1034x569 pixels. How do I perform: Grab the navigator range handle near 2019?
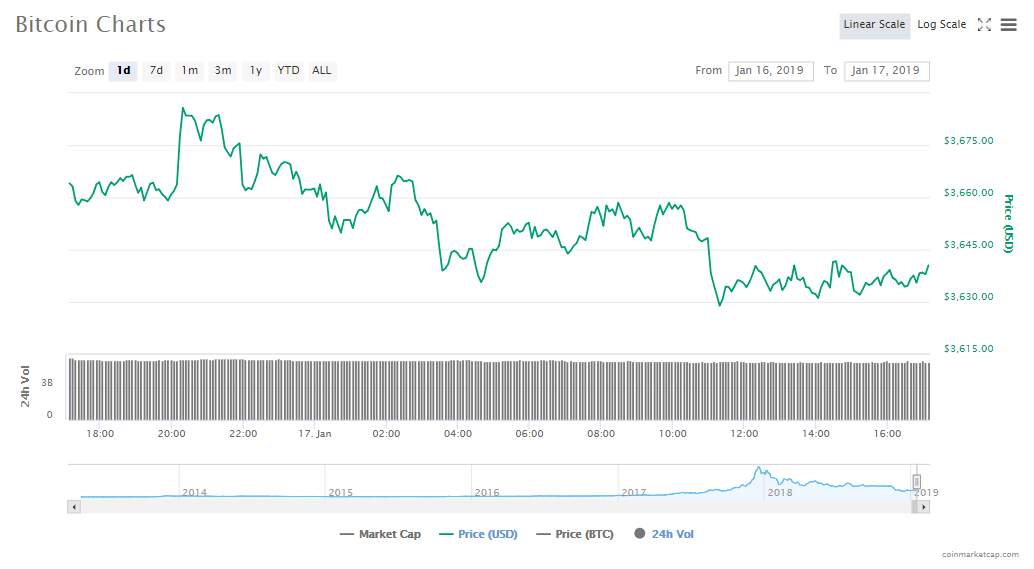pos(916,482)
